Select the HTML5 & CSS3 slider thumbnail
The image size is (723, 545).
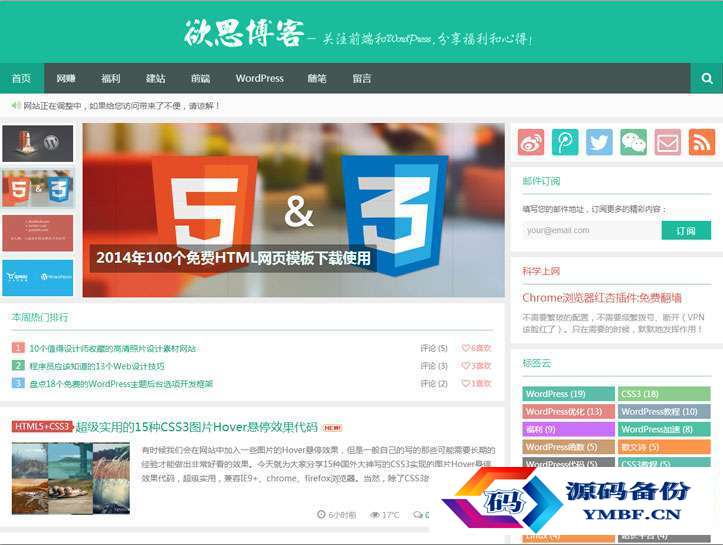(x=38, y=188)
